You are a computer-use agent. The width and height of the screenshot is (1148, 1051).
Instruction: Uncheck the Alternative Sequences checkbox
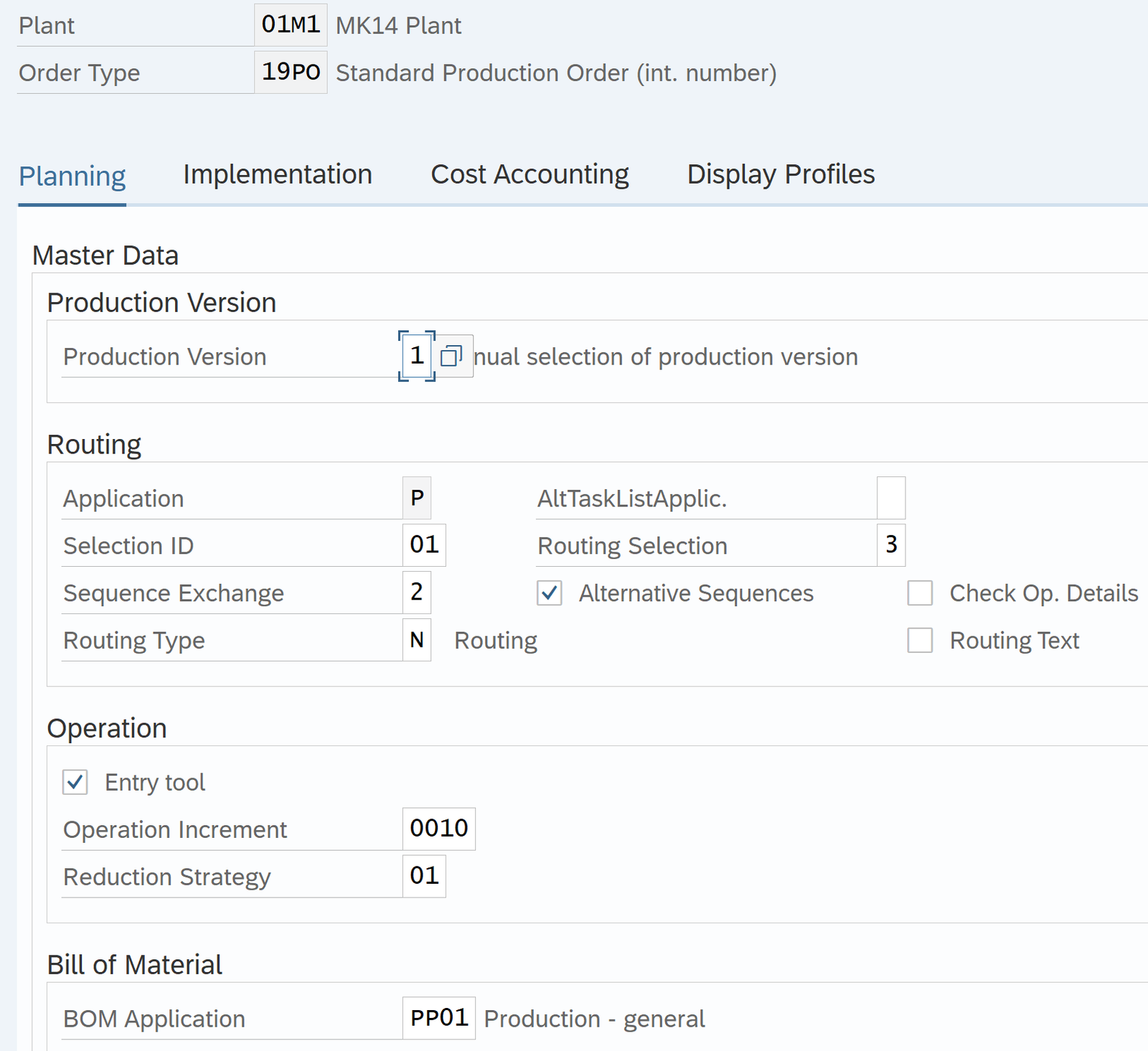pyautogui.click(x=550, y=593)
